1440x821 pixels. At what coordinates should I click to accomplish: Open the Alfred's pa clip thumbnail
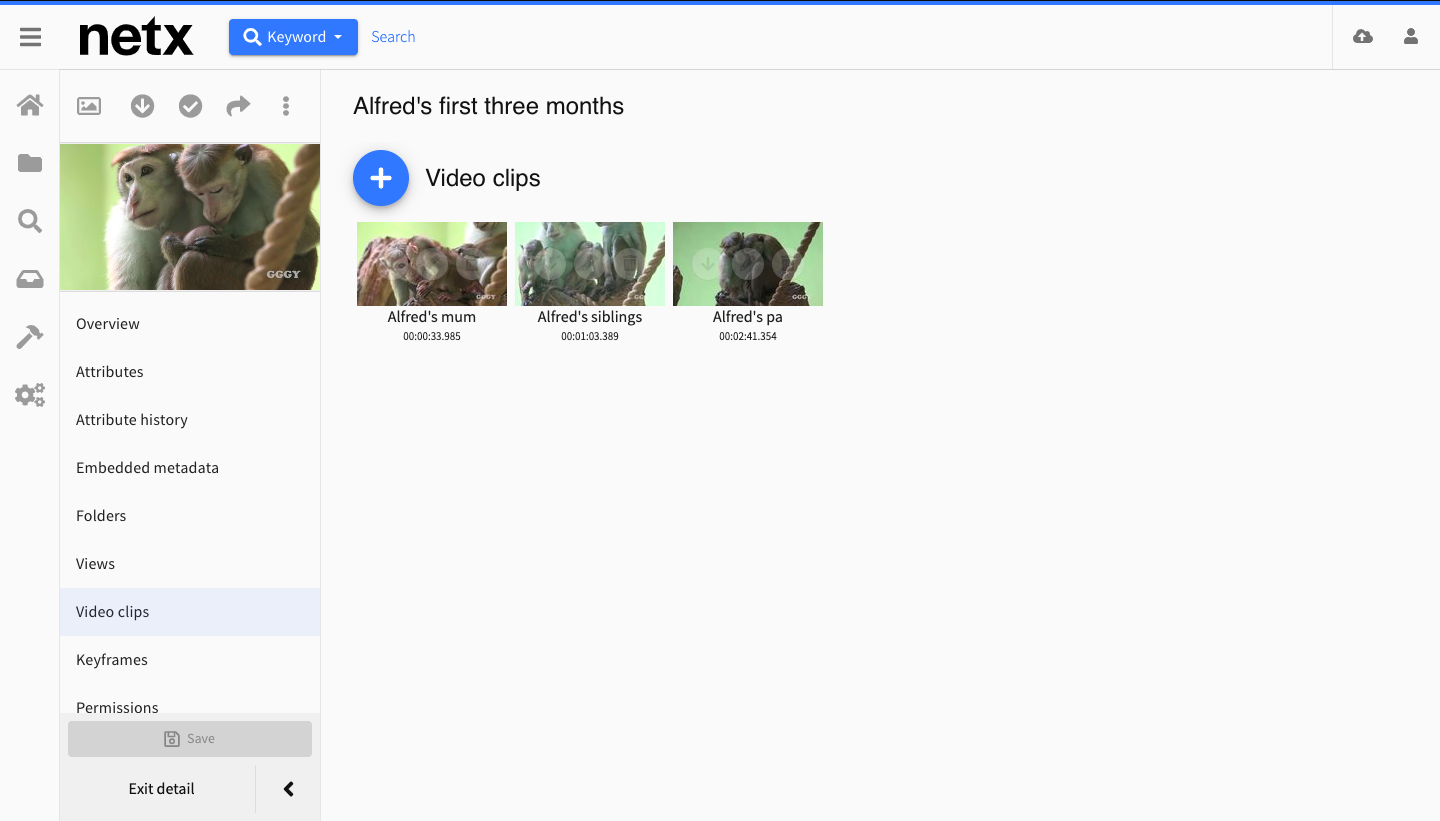(748, 264)
